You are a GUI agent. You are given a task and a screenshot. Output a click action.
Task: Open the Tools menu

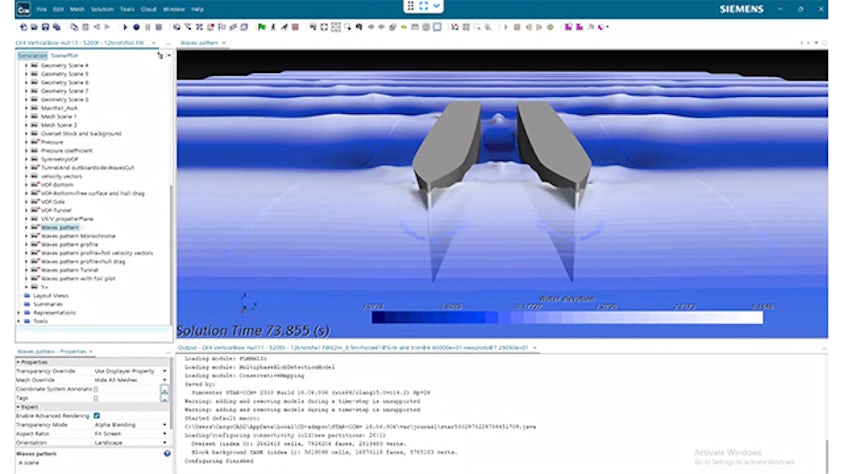(x=127, y=9)
